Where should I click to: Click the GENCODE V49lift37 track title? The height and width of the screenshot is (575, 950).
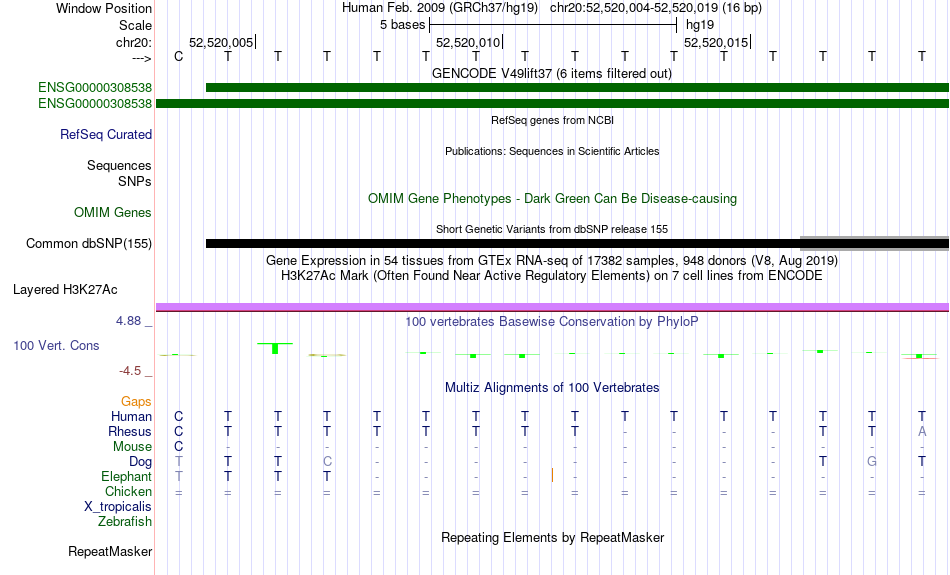(551, 73)
